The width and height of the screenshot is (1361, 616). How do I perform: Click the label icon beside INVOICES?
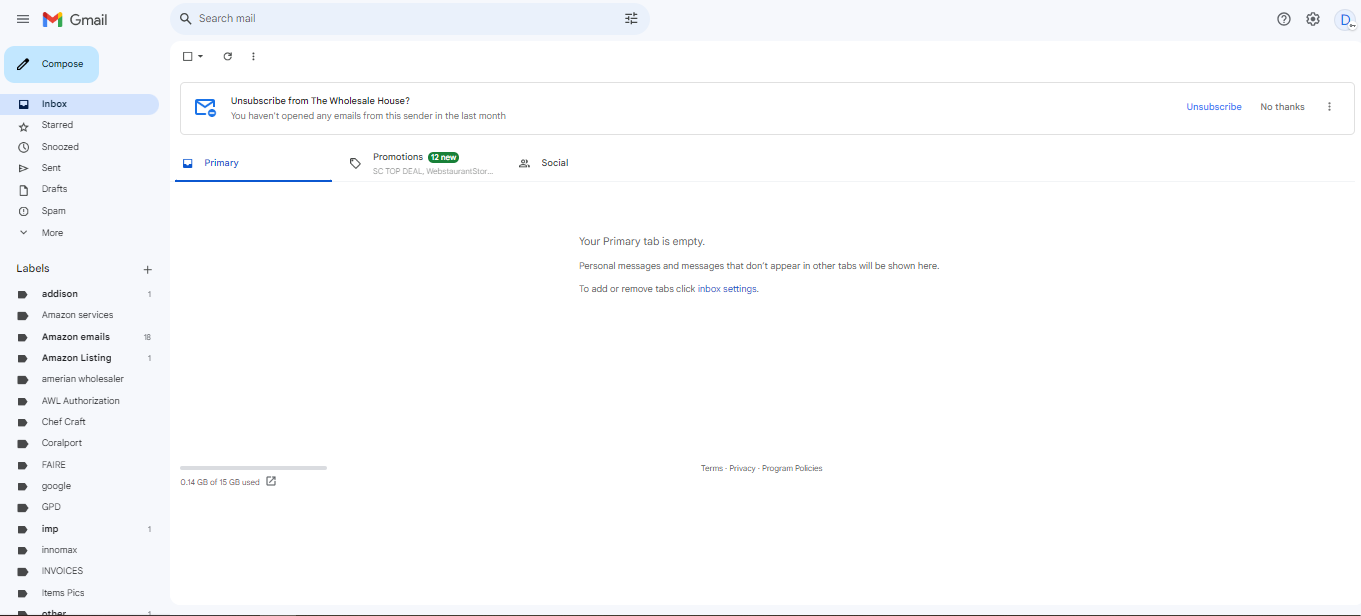[x=23, y=571]
